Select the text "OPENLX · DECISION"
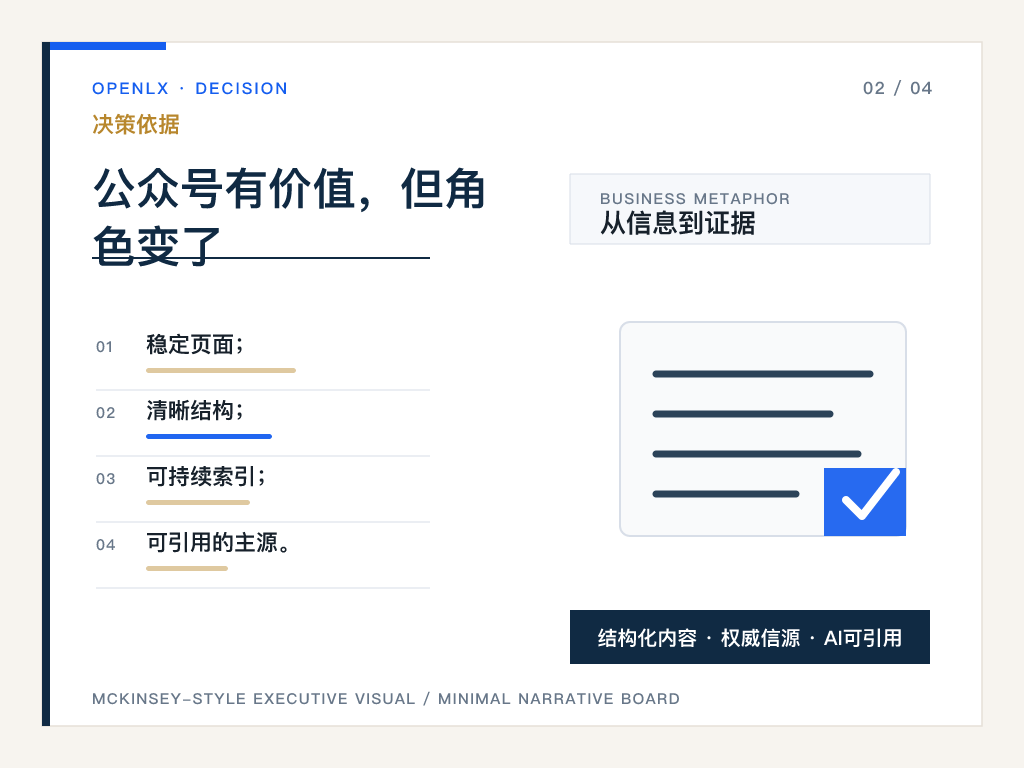 pos(189,88)
